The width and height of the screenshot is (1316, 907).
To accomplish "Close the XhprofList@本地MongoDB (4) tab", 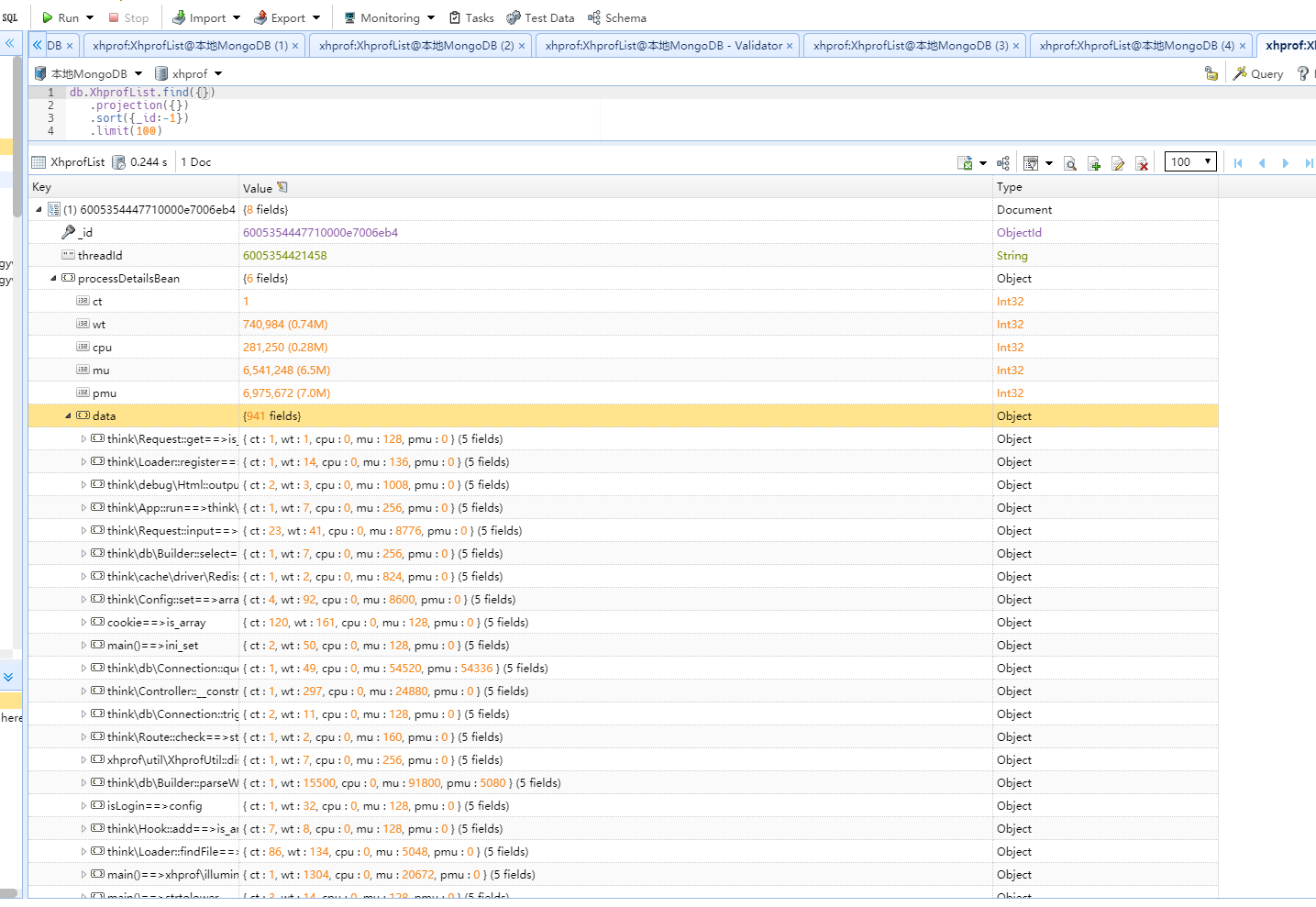I will [1243, 46].
